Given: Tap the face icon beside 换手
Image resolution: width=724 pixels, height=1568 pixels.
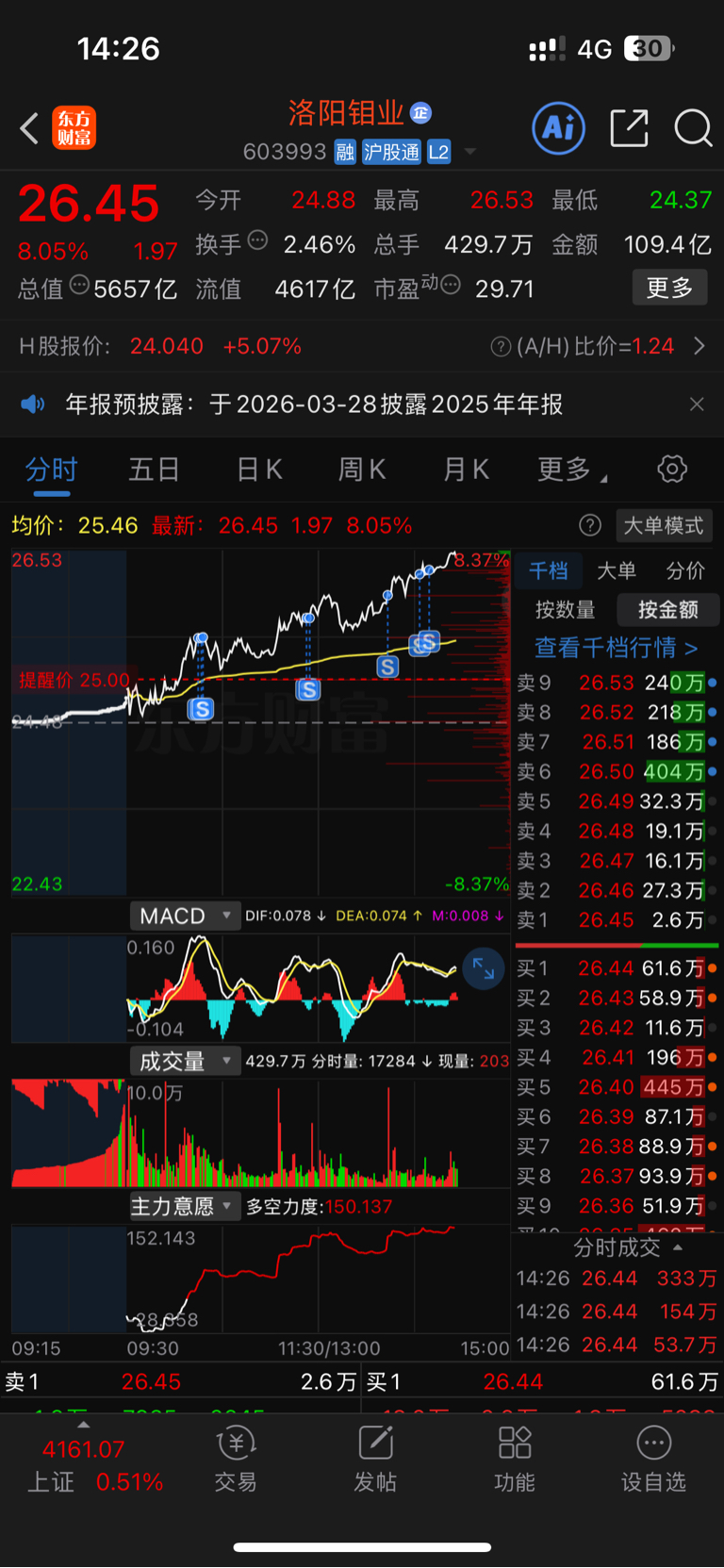Looking at the screenshot, I should point(257,240).
